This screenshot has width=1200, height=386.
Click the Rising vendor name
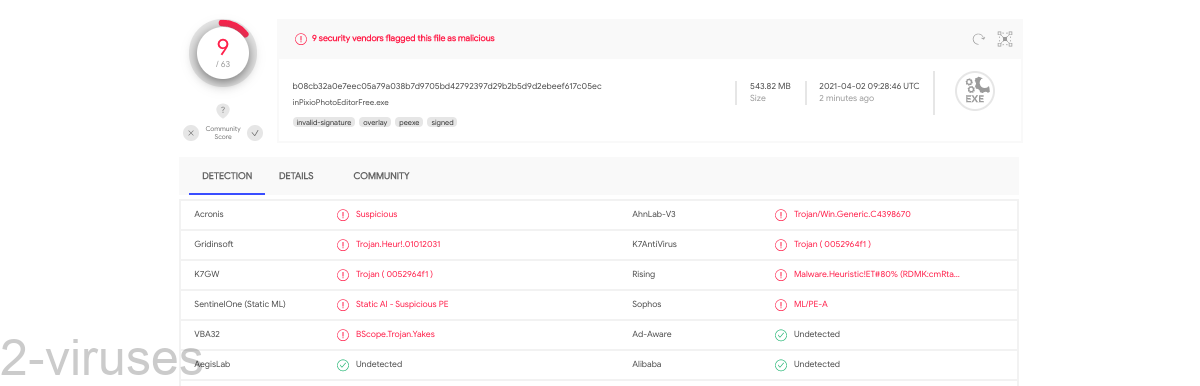pos(644,274)
